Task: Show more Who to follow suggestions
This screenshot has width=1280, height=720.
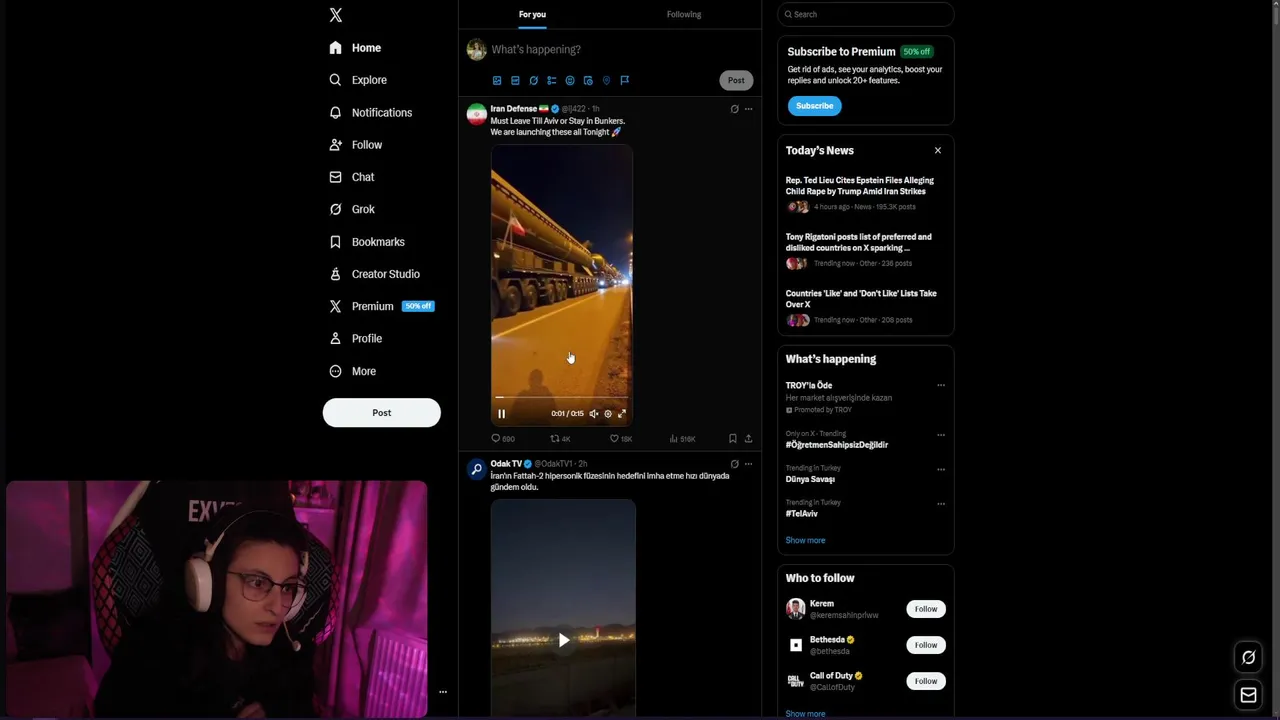Action: tap(805, 714)
